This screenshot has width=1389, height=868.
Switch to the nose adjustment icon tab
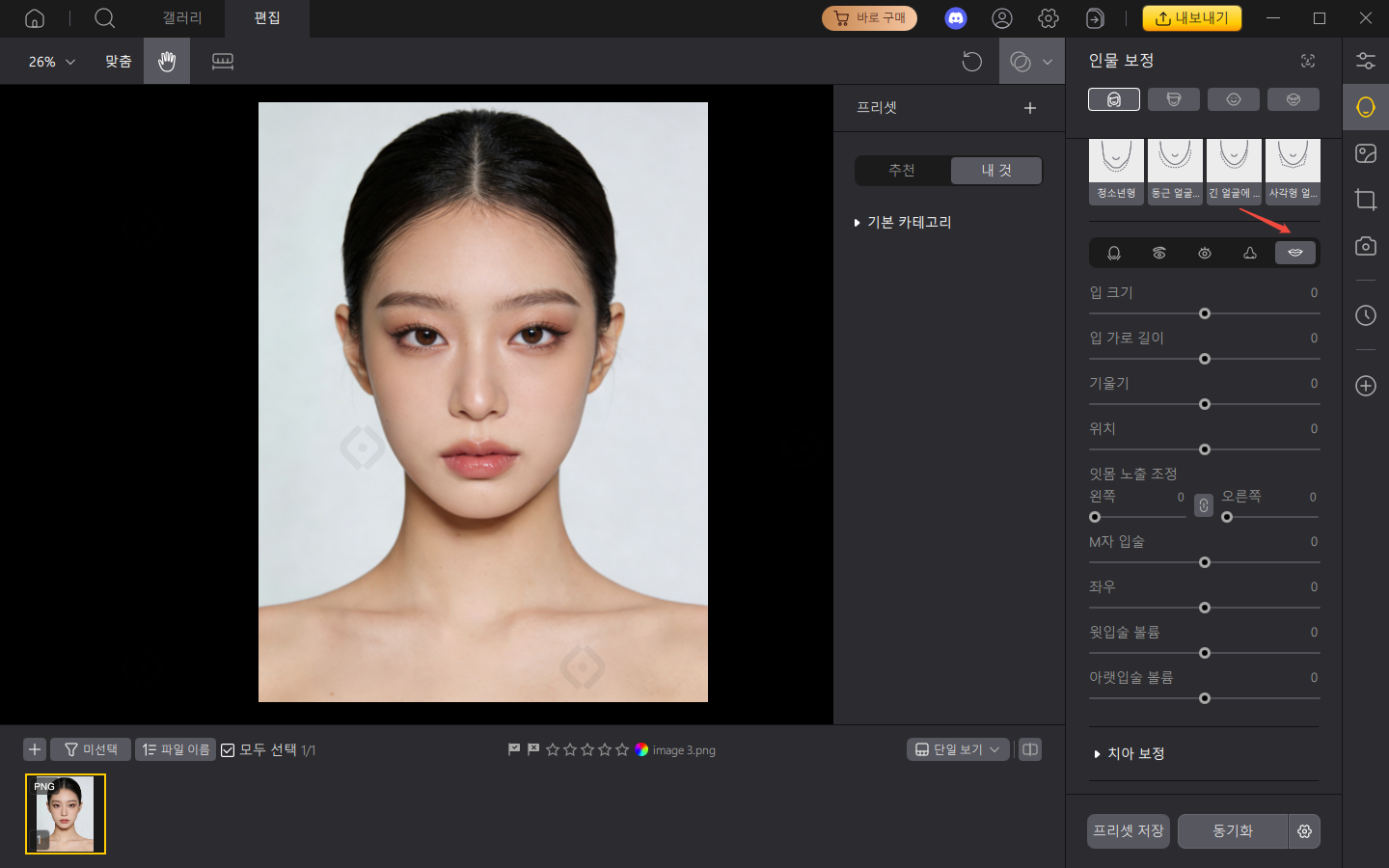[x=1249, y=253]
